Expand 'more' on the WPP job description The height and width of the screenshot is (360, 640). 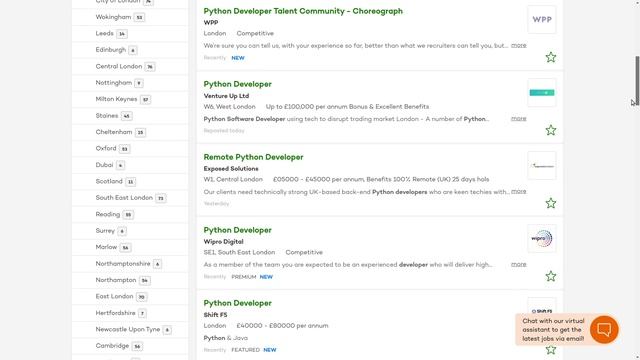(518, 45)
